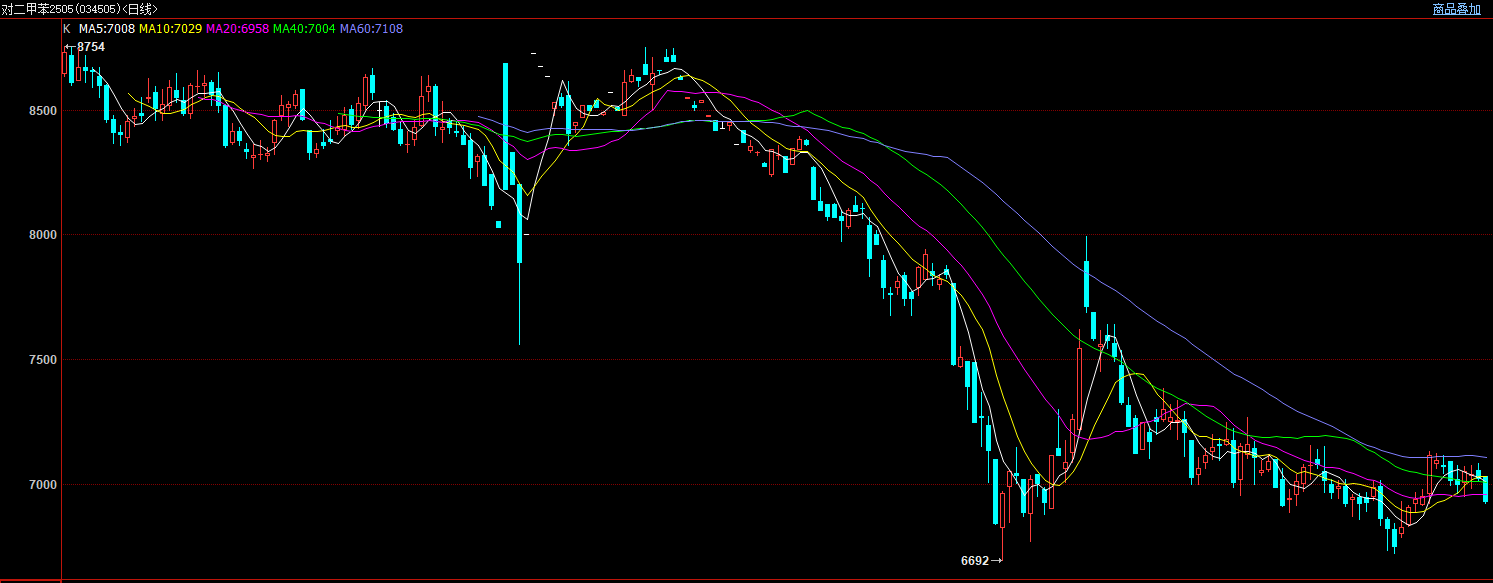The width and height of the screenshot is (1493, 583).
Task: Open the 商品叠加 link
Action: (1456, 9)
